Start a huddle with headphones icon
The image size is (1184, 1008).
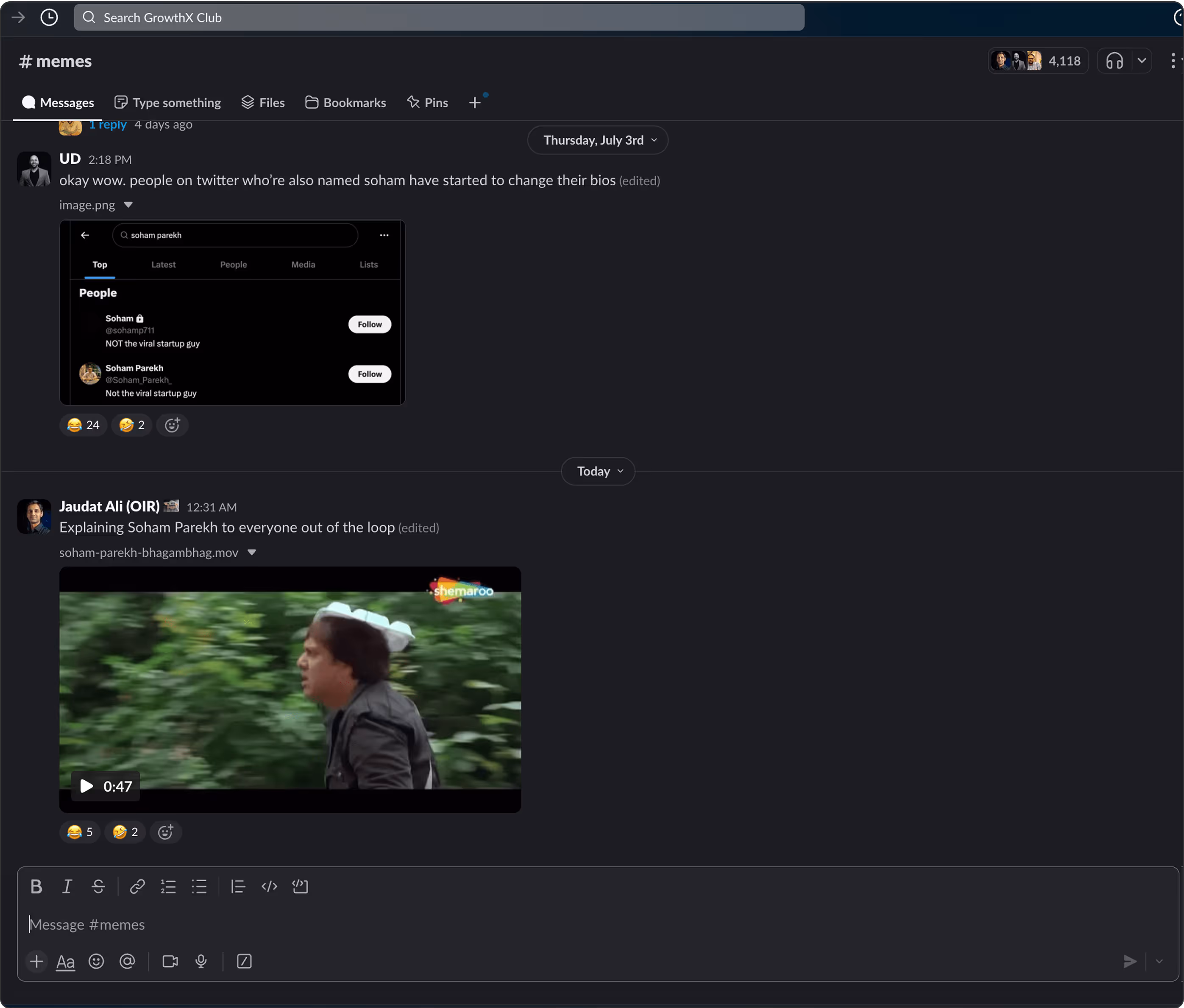pyautogui.click(x=1114, y=61)
